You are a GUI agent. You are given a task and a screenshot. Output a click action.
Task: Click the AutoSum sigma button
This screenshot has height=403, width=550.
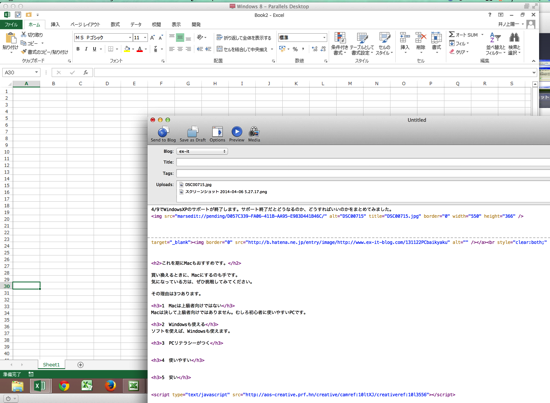[463, 34]
